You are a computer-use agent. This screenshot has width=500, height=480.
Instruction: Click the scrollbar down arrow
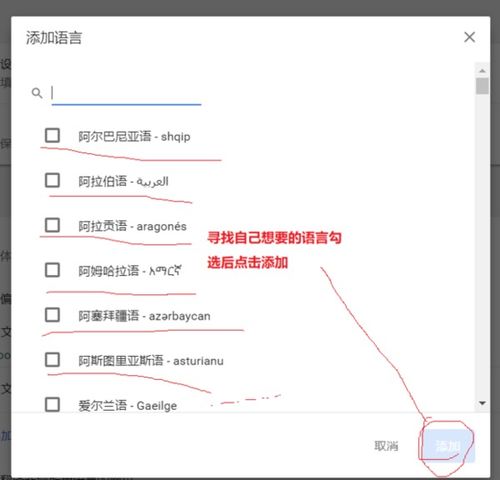(482, 403)
